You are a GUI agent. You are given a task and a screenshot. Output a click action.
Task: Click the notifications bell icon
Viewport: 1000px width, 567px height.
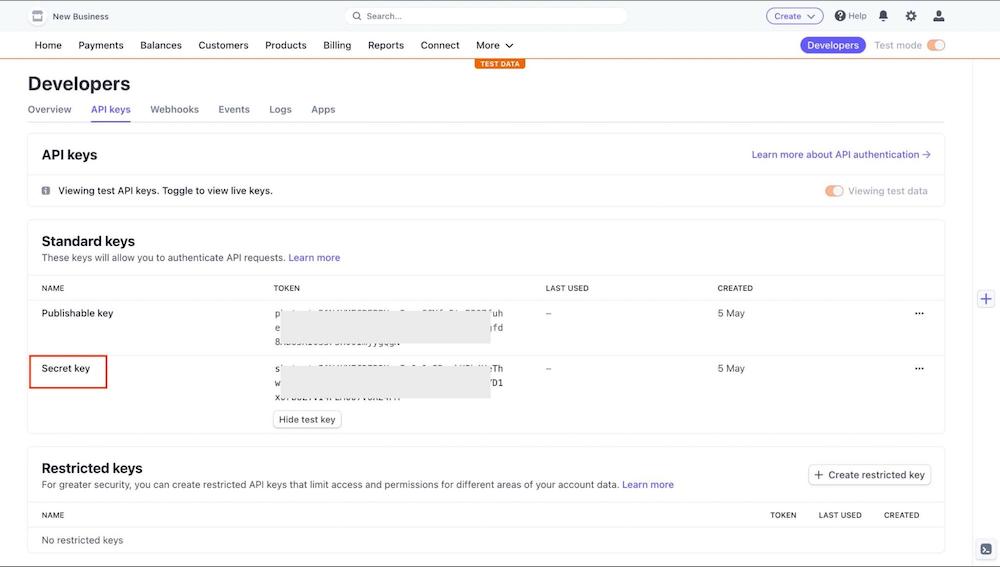click(x=883, y=16)
